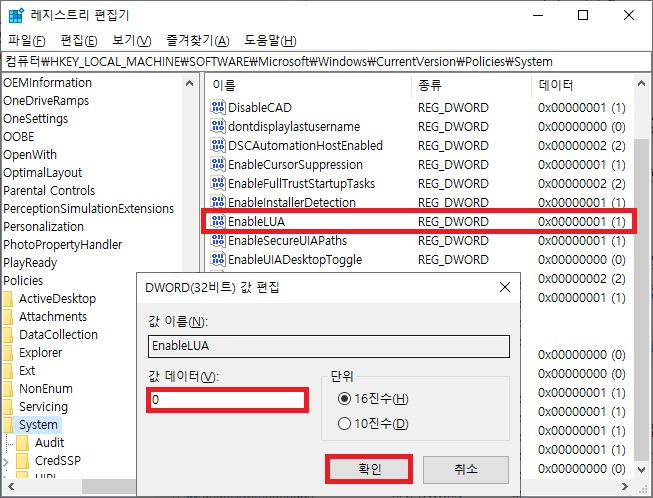
Task: Click the Explorer folder icon
Action: coord(8,353)
